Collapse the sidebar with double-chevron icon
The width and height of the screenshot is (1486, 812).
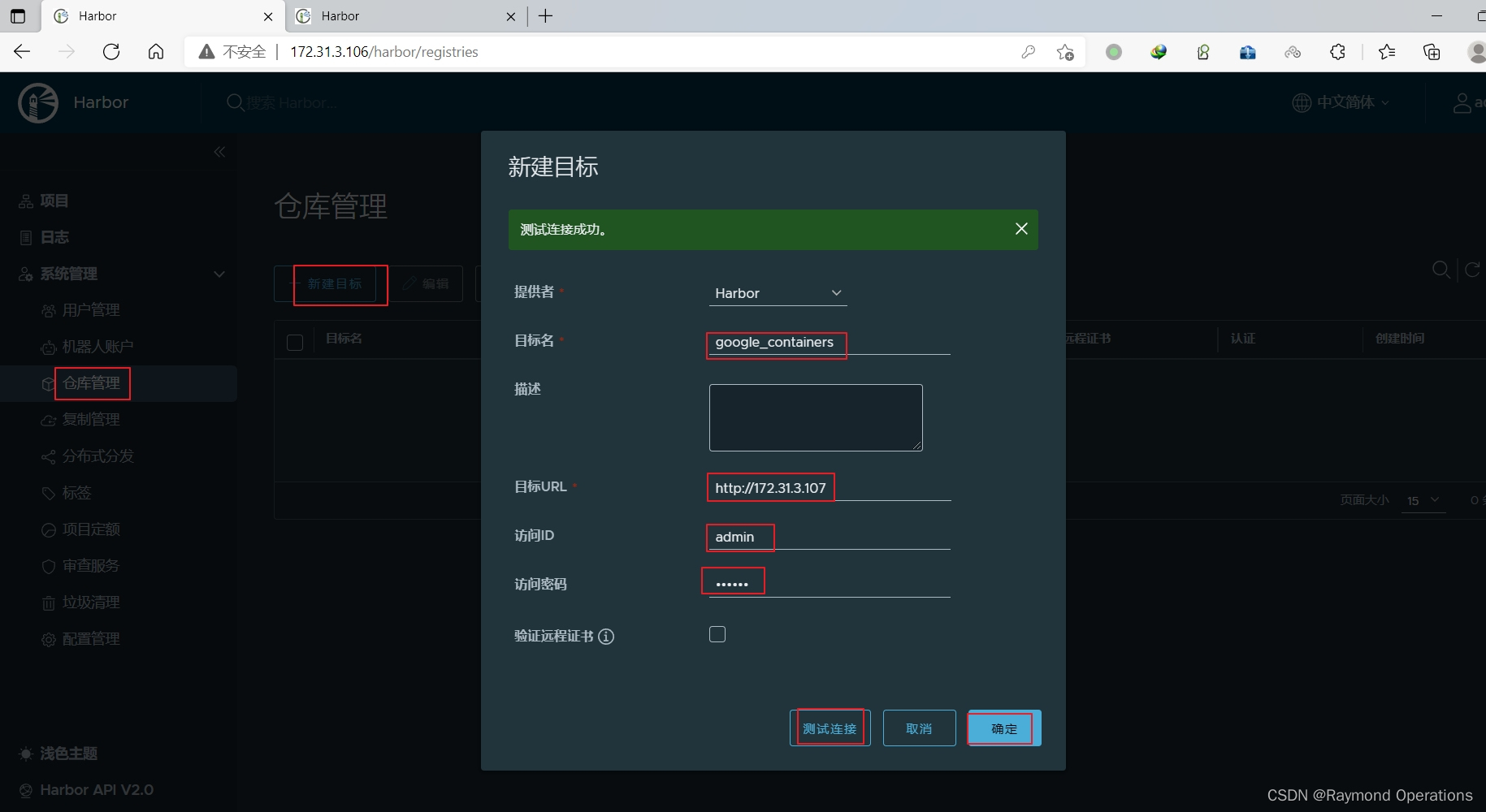click(219, 152)
